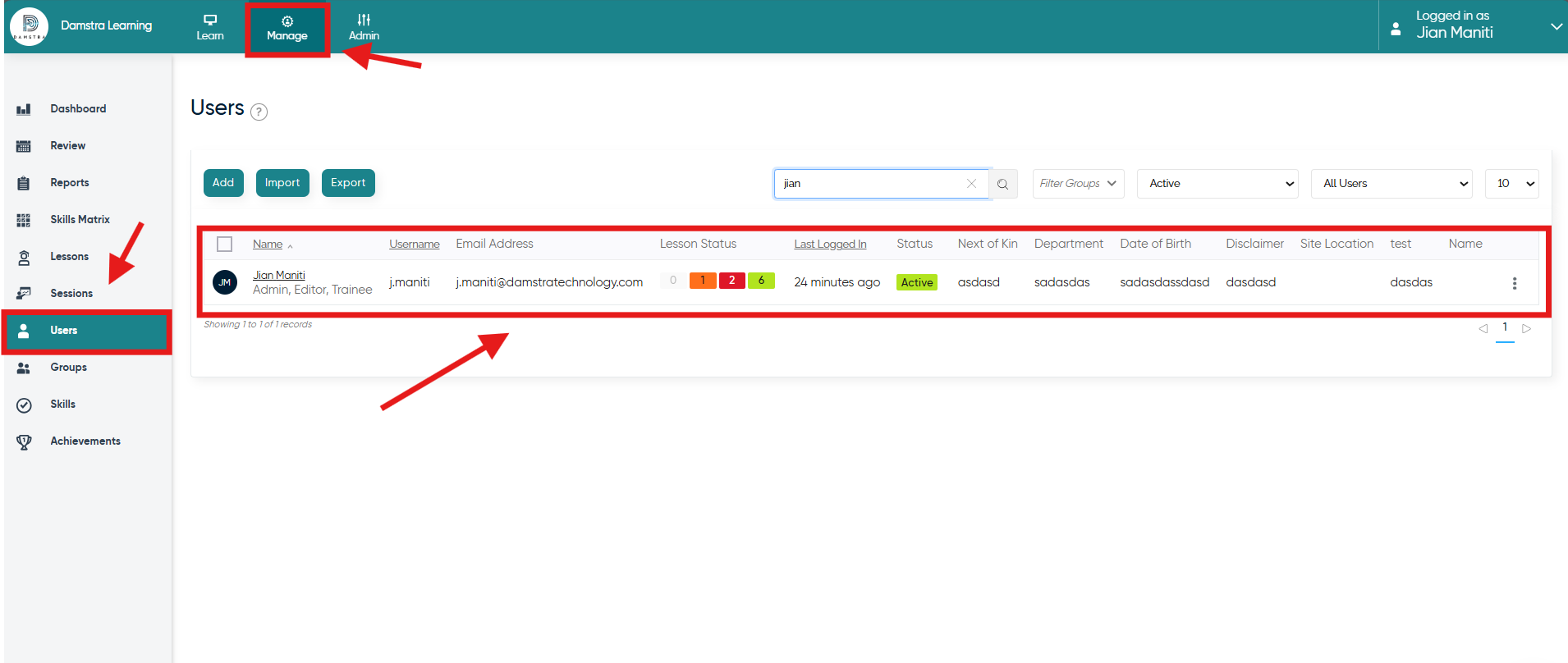The image size is (1568, 663).
Task: Sort by Last Logged In column
Action: [x=830, y=244]
